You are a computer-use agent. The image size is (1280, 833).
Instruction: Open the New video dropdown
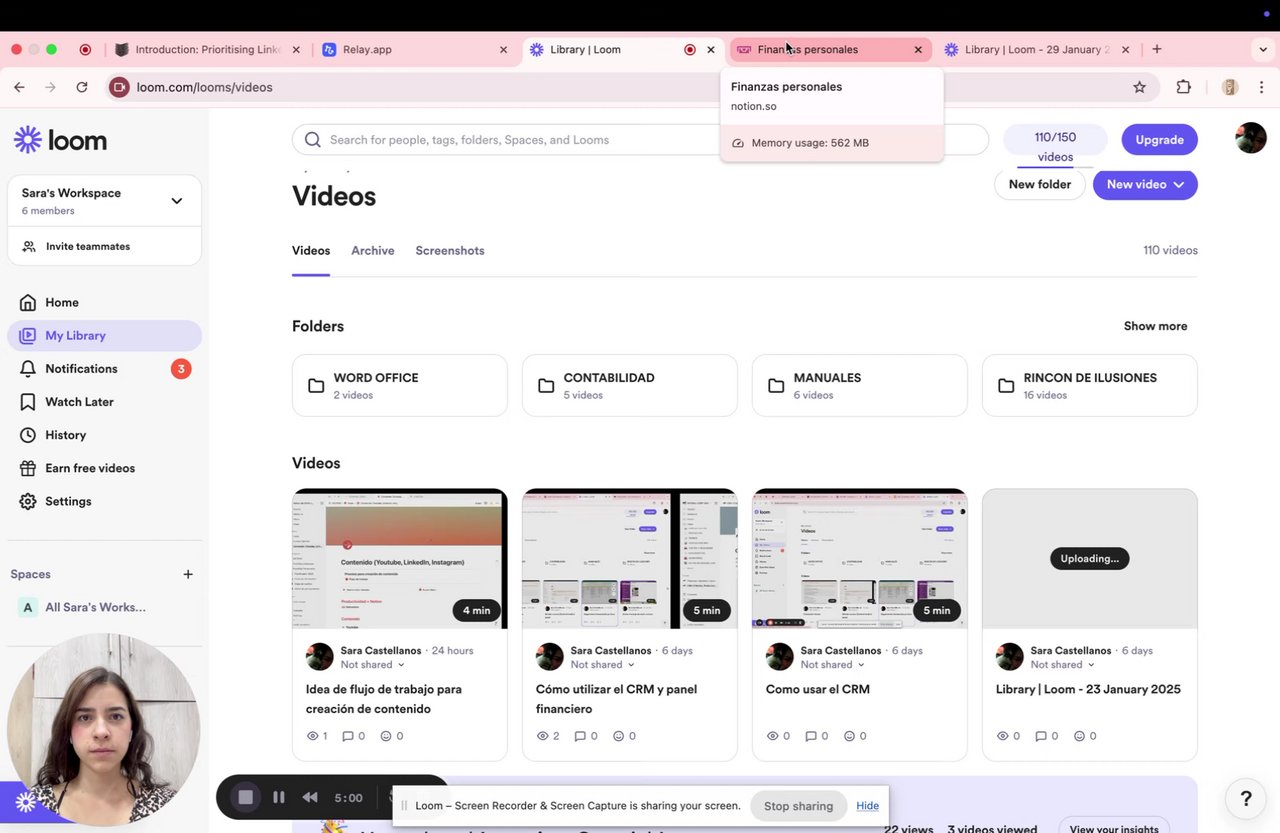(x=1145, y=184)
